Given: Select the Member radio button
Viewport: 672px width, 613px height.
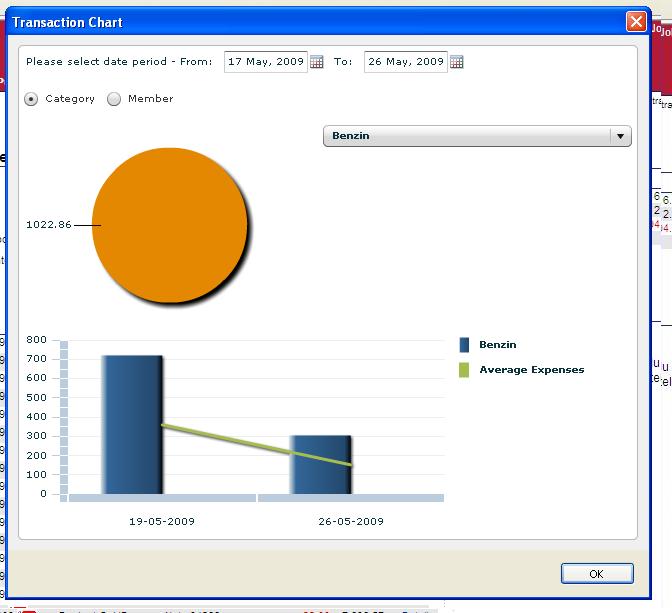Looking at the screenshot, I should point(114,99).
